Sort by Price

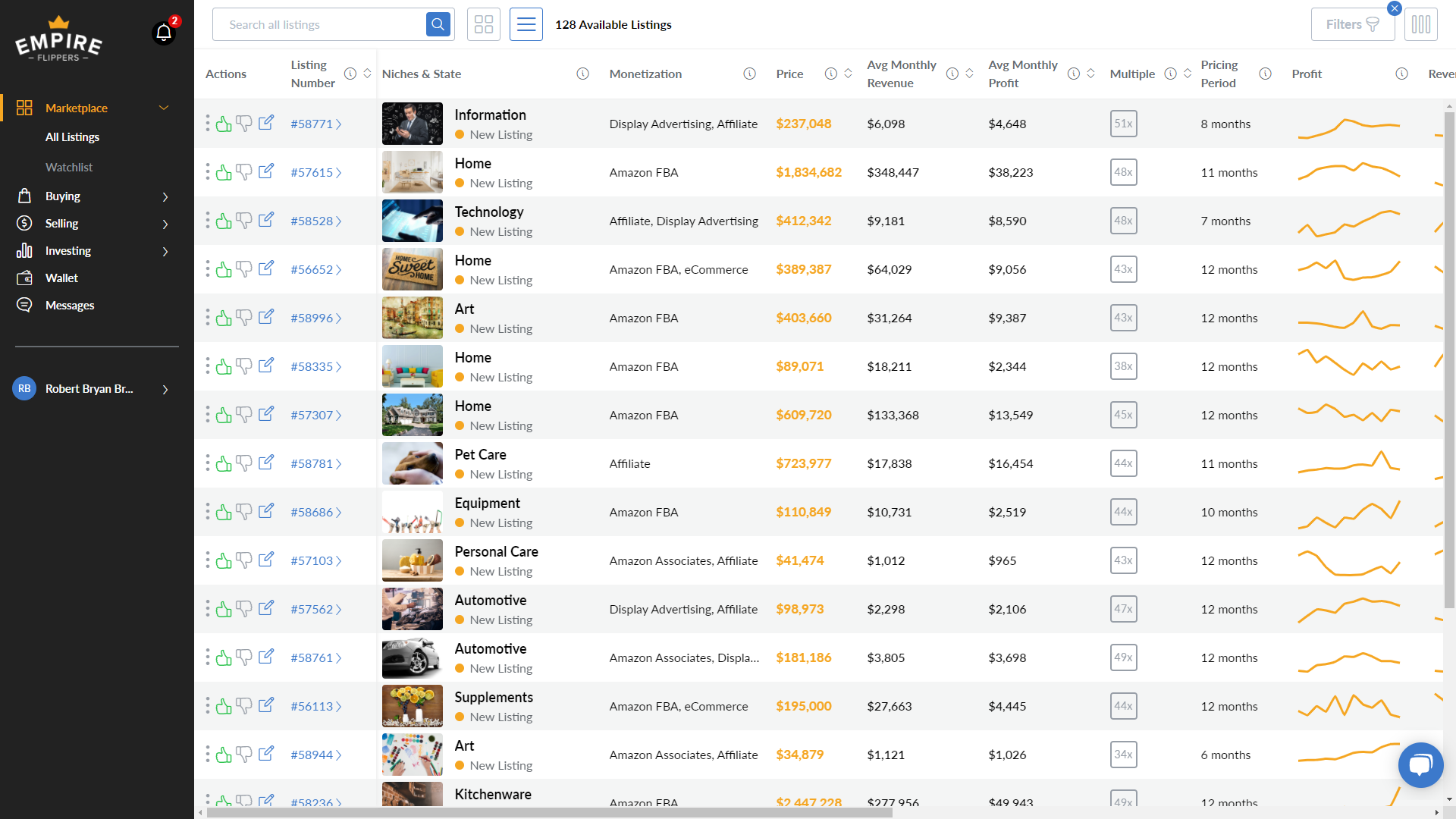tap(849, 74)
